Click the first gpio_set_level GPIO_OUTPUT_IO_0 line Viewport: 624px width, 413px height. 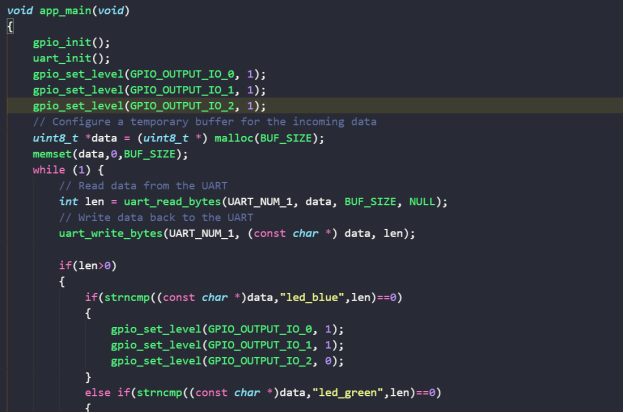click(x=149, y=74)
